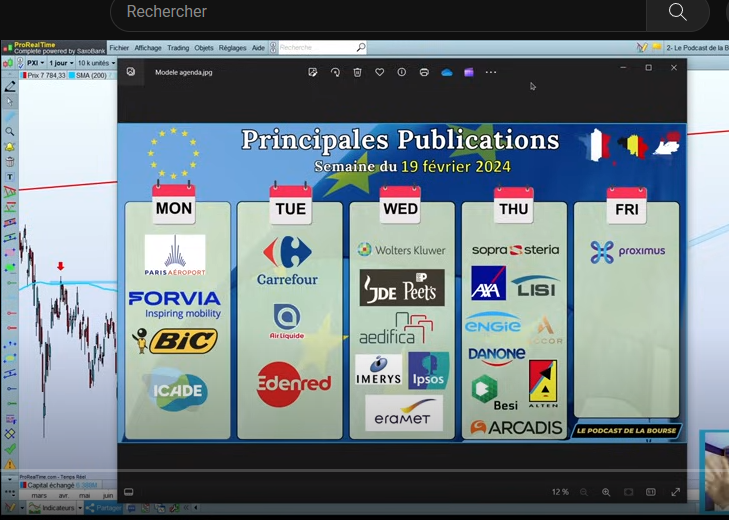The image size is (729, 525).
Task: Delete the image with trash icon in Photos
Action: point(357,72)
